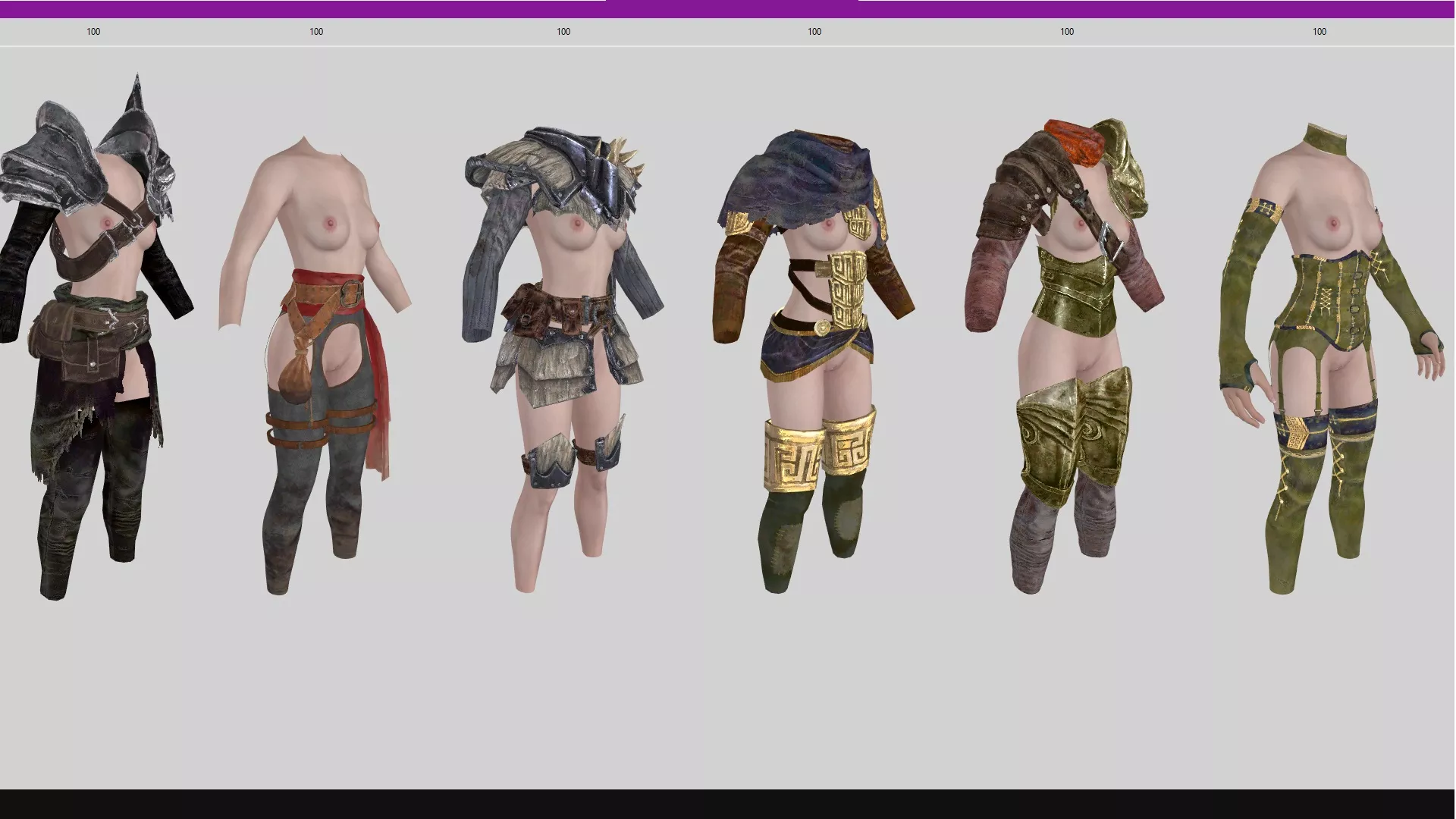Click the 100 value above the green corset outfit
Image resolution: width=1456 pixels, height=819 pixels.
pyautogui.click(x=1319, y=32)
